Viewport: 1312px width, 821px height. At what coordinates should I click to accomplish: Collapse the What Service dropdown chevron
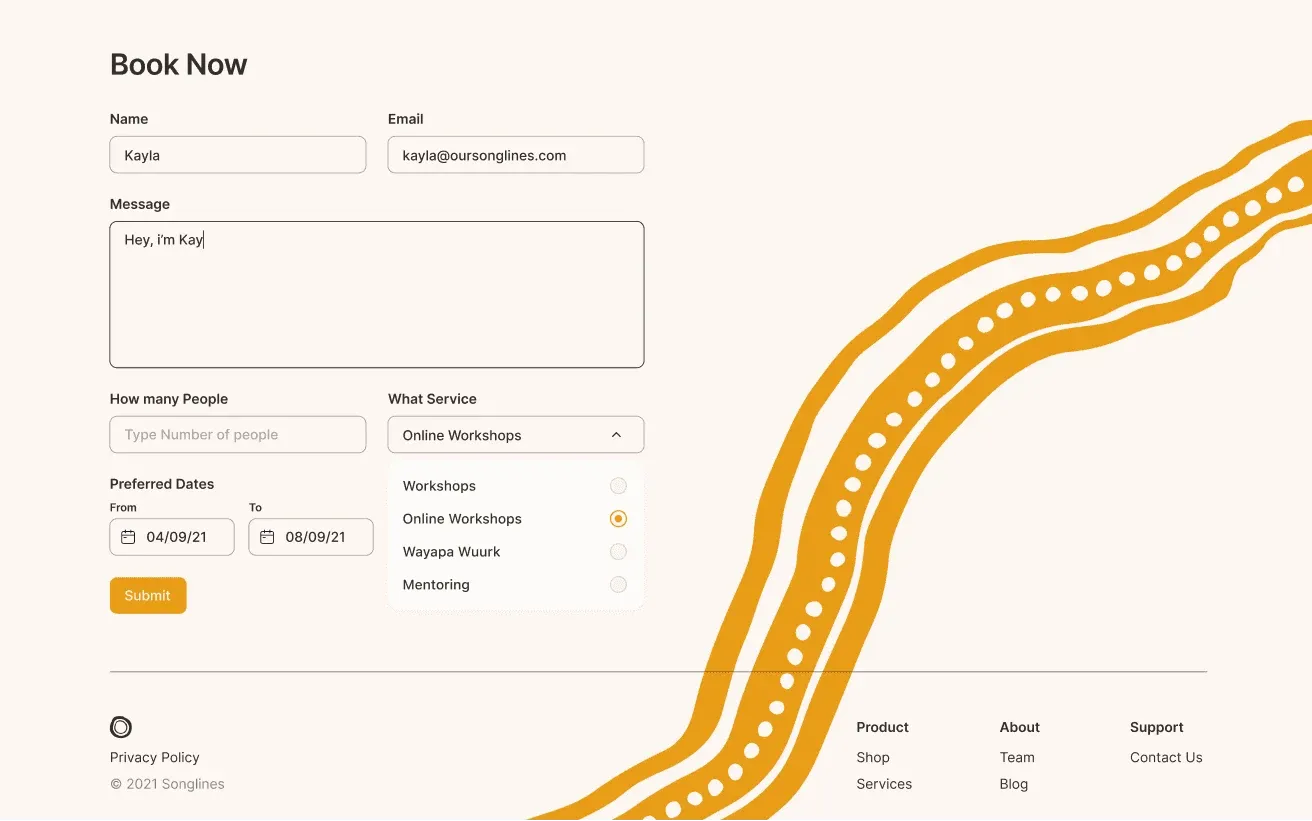pos(616,435)
